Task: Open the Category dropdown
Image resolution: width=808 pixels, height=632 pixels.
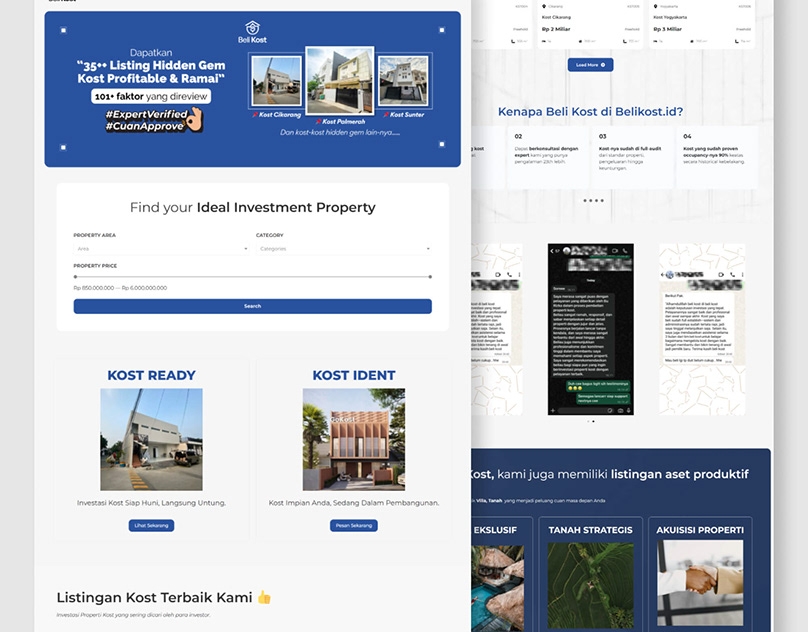Action: tap(344, 248)
